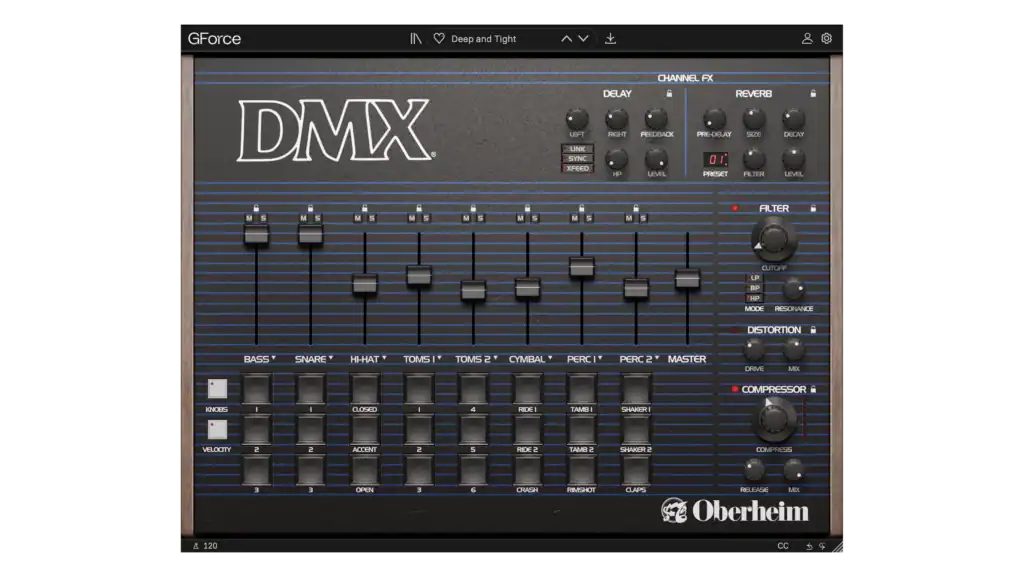Click the lock above Cymbal channel
This screenshot has height=577, width=1024.
pyautogui.click(x=527, y=208)
